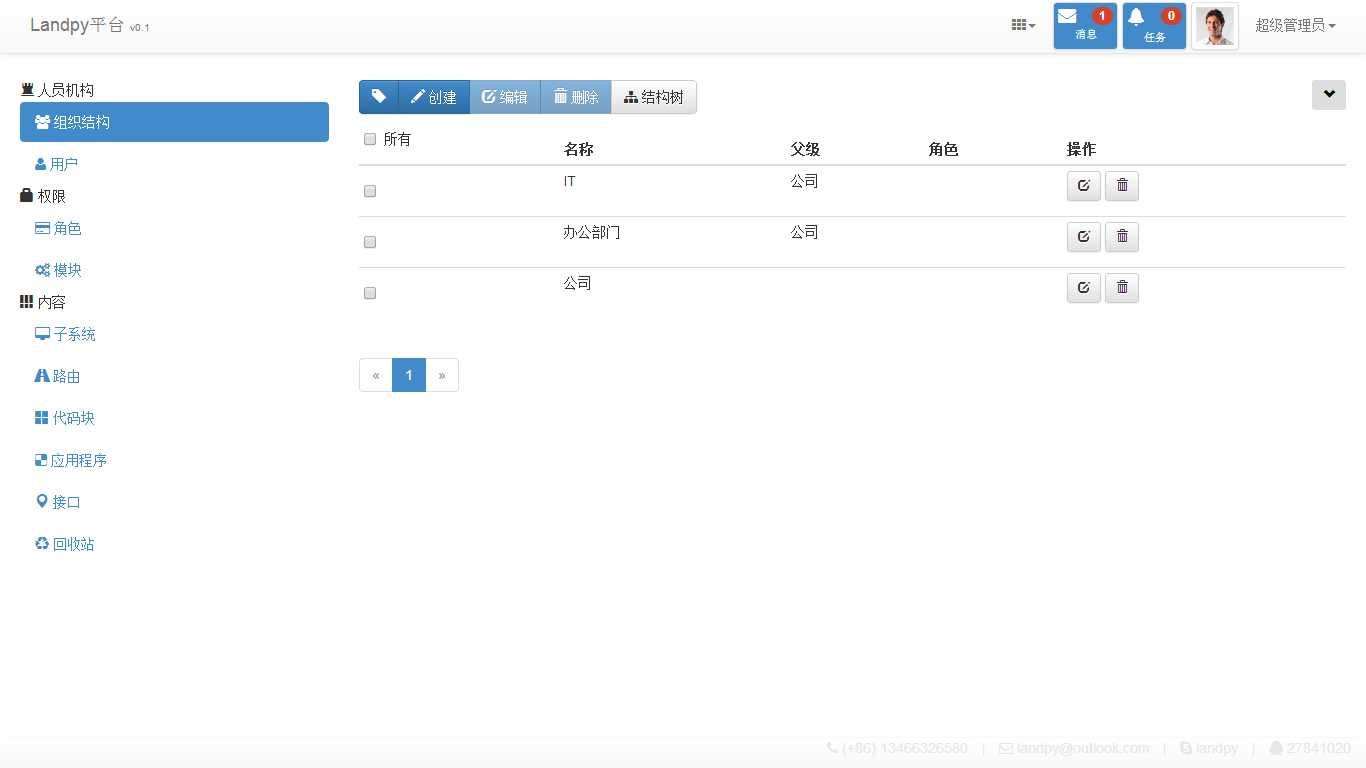Select page 1 in pagination
1366x768 pixels.
coord(409,375)
